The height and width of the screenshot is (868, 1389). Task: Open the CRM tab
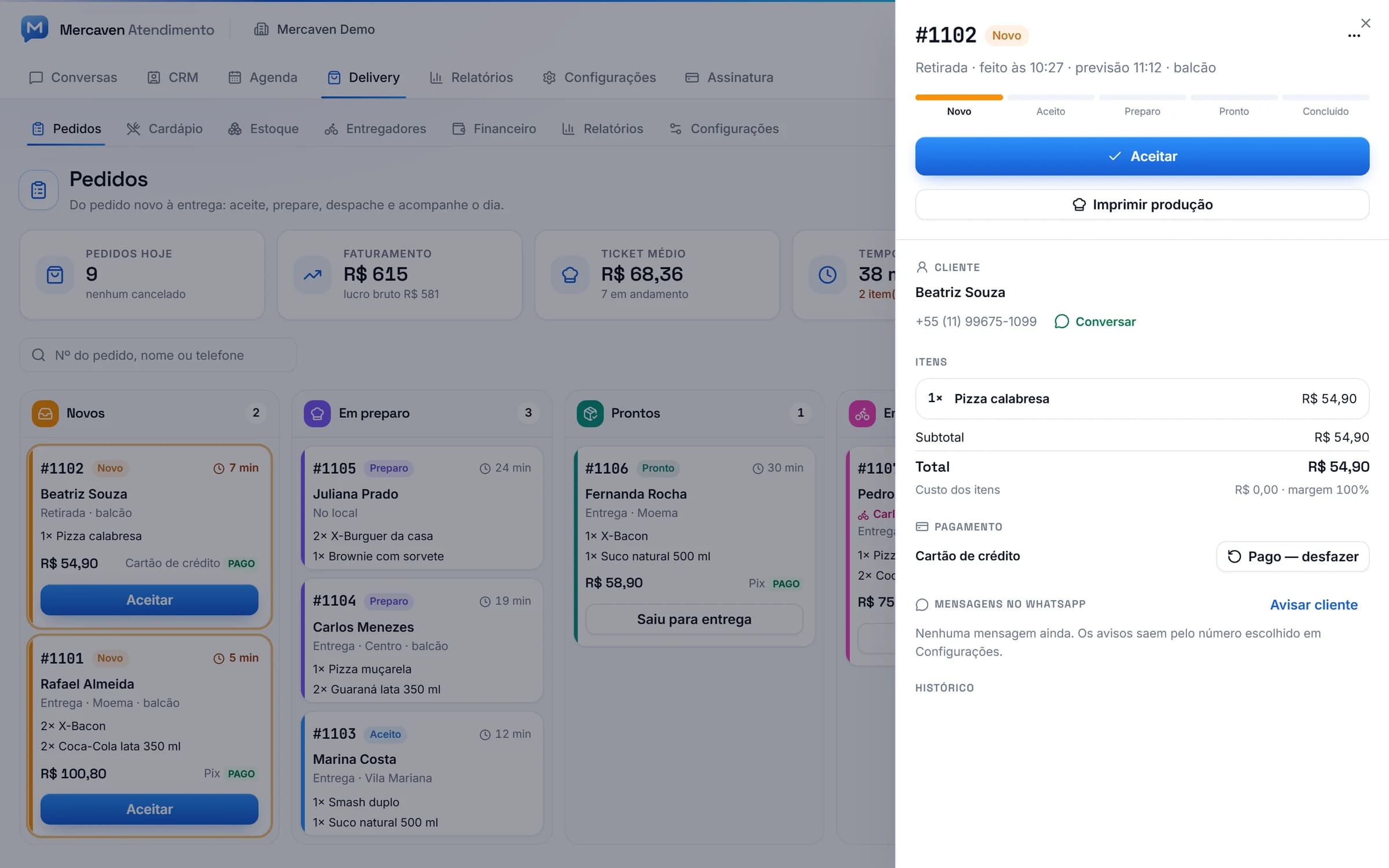click(172, 78)
